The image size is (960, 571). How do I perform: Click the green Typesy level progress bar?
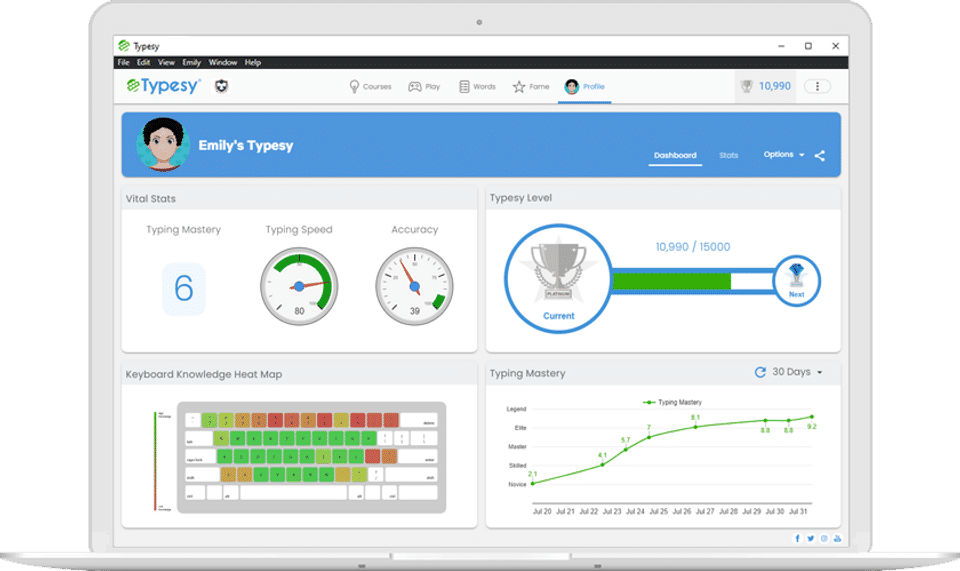point(672,281)
